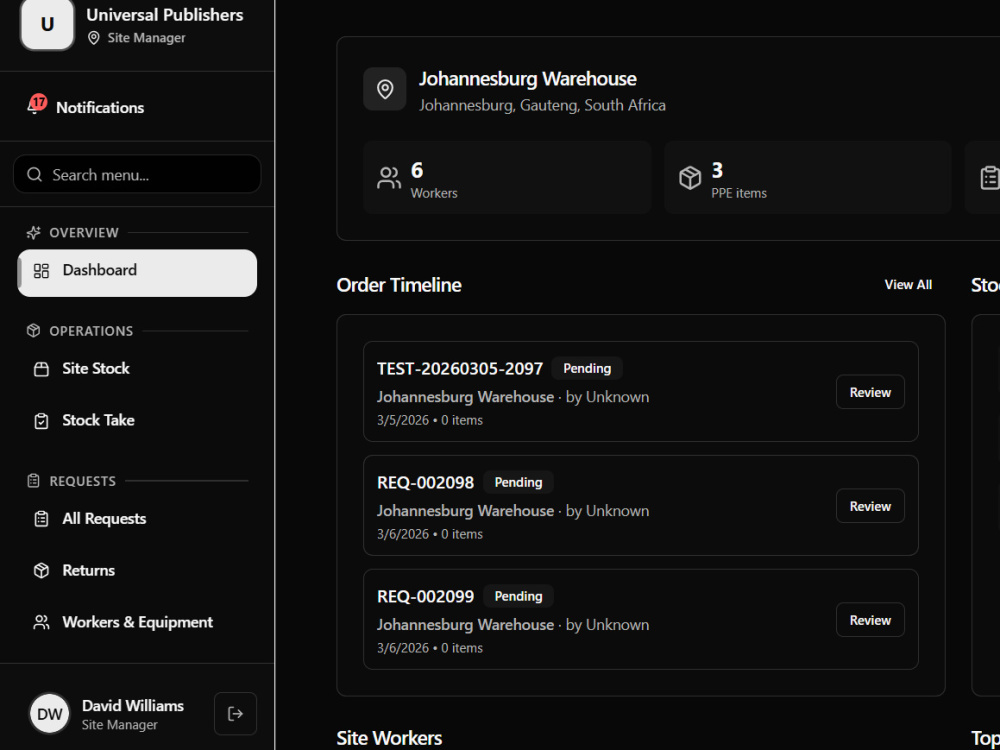Click the Universal Publishers company name
This screenshot has height=750, width=1000.
165,15
